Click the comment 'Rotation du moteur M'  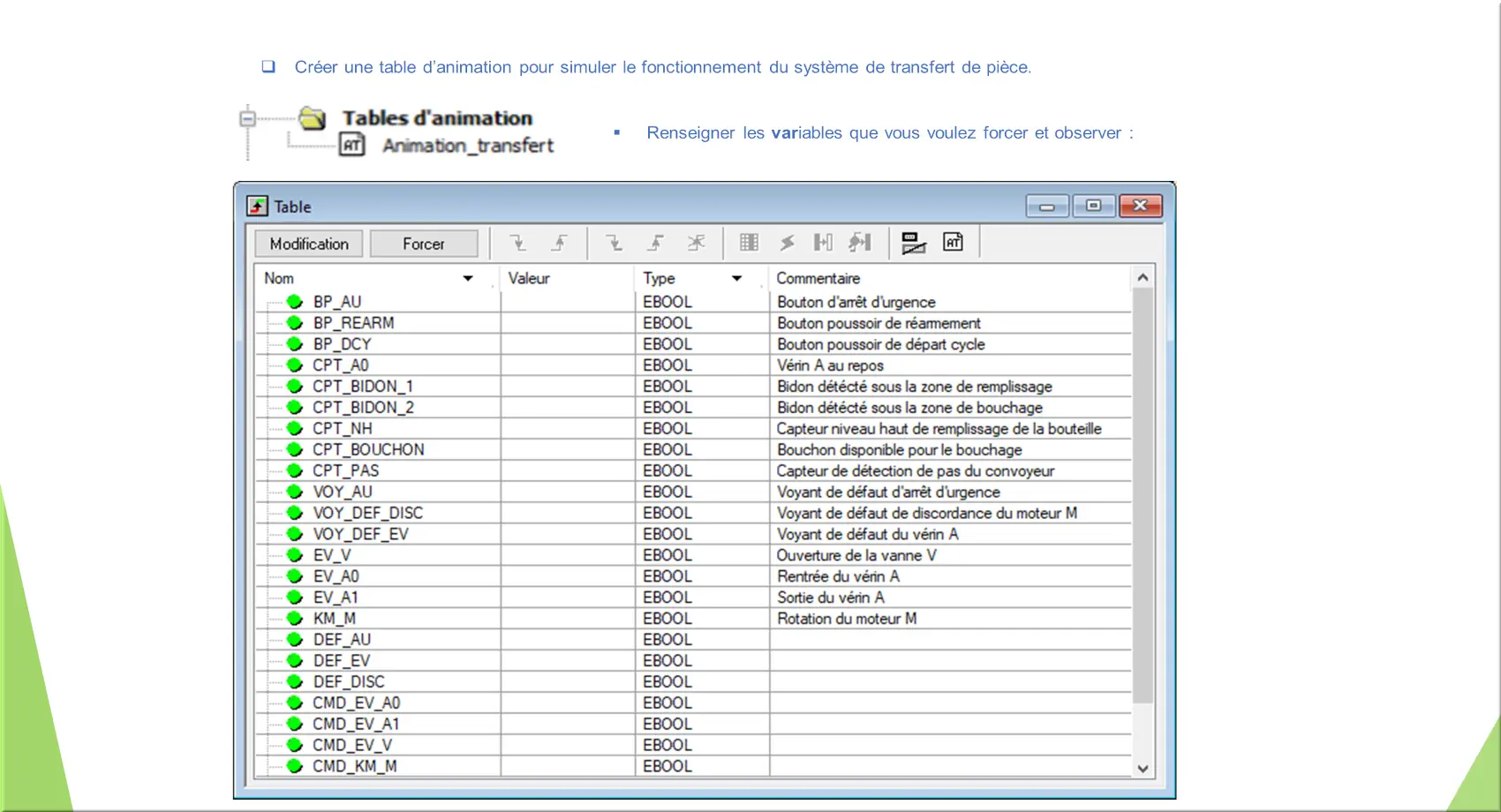point(847,619)
